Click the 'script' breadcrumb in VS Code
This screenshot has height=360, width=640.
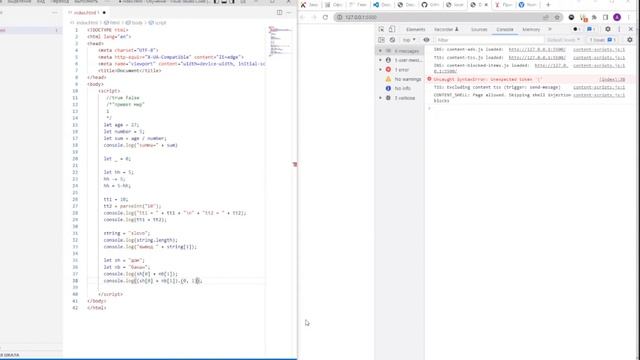(x=158, y=23)
